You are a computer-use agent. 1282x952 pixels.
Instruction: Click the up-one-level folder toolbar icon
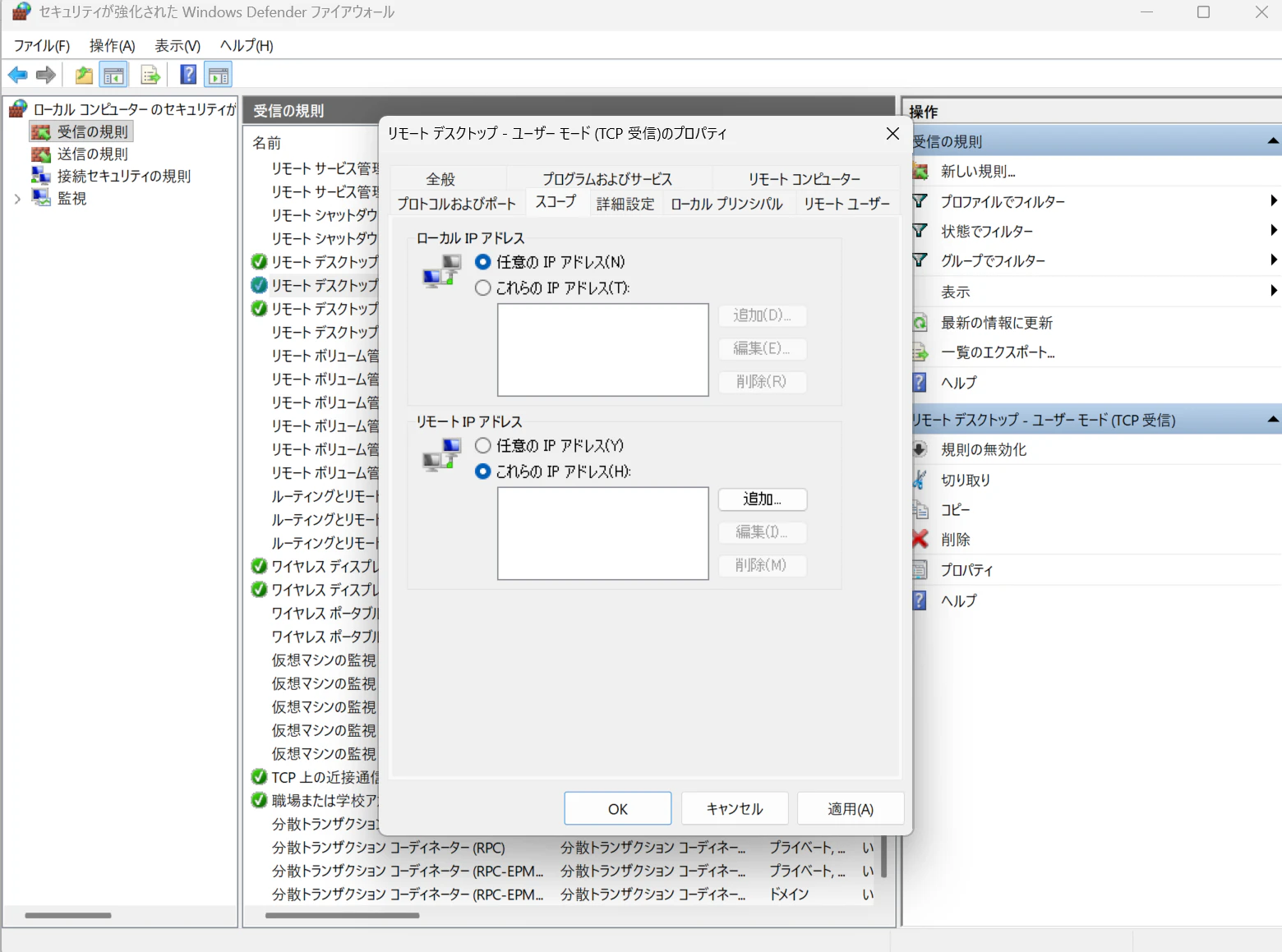(x=84, y=76)
